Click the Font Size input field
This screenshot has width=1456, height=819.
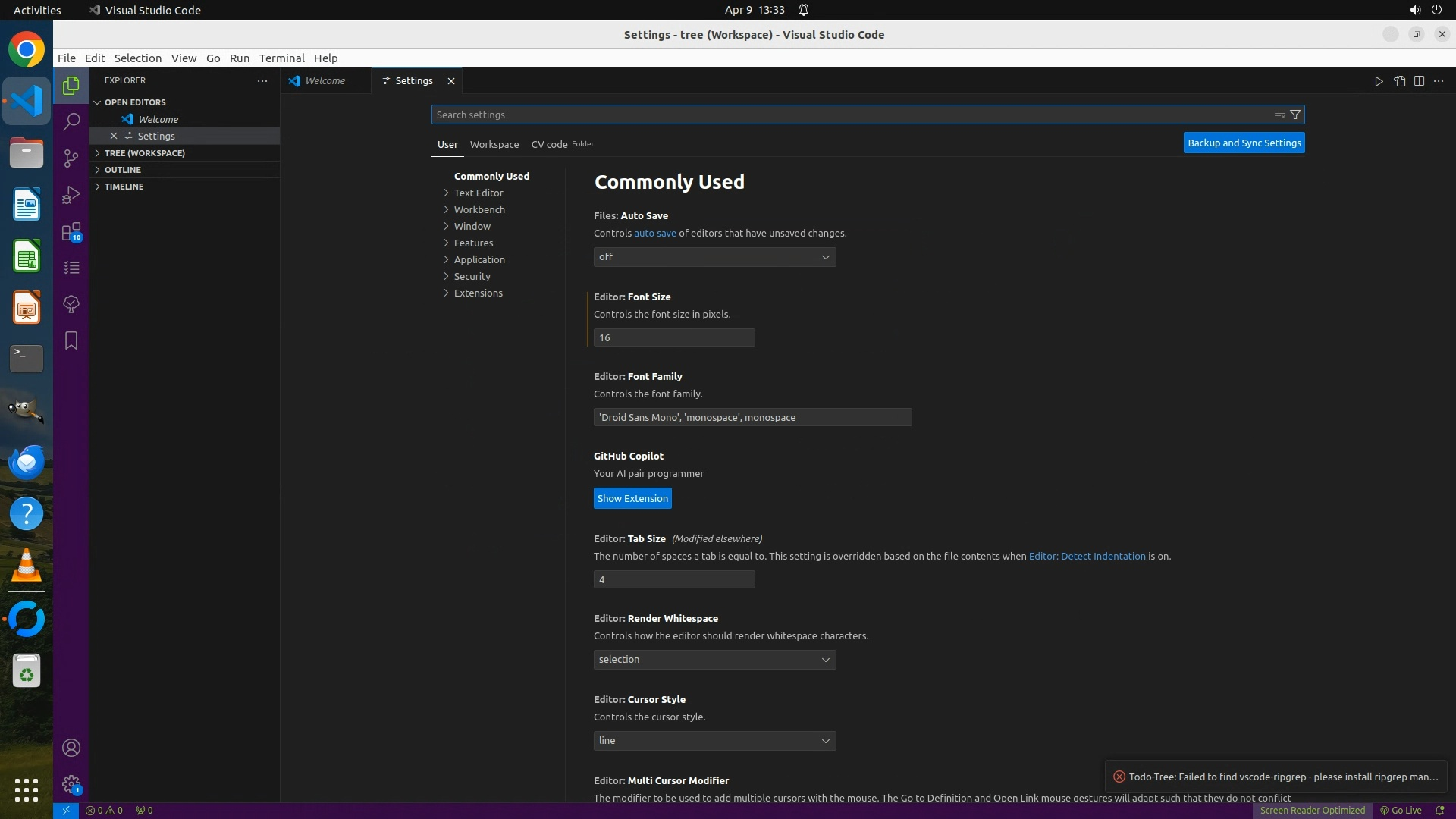pyautogui.click(x=673, y=337)
